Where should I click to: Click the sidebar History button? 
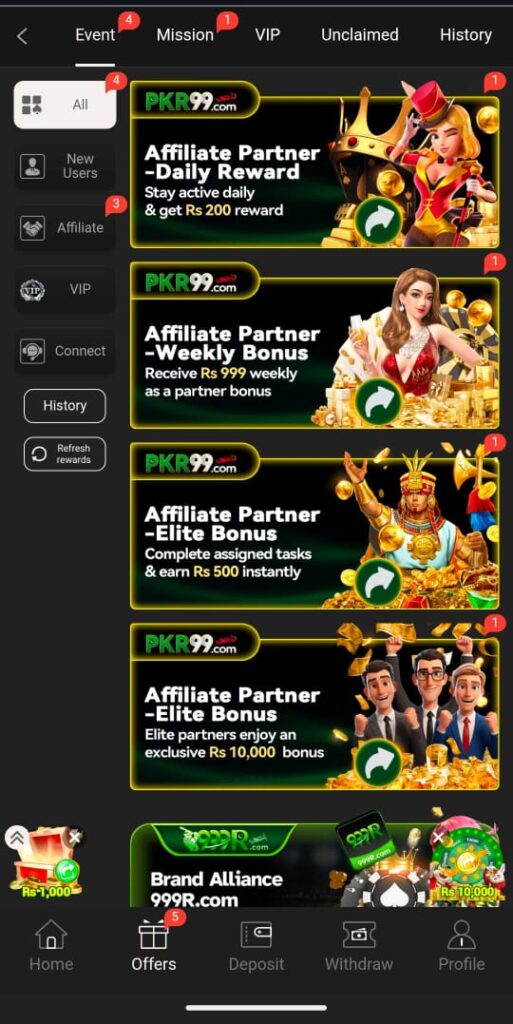point(65,406)
